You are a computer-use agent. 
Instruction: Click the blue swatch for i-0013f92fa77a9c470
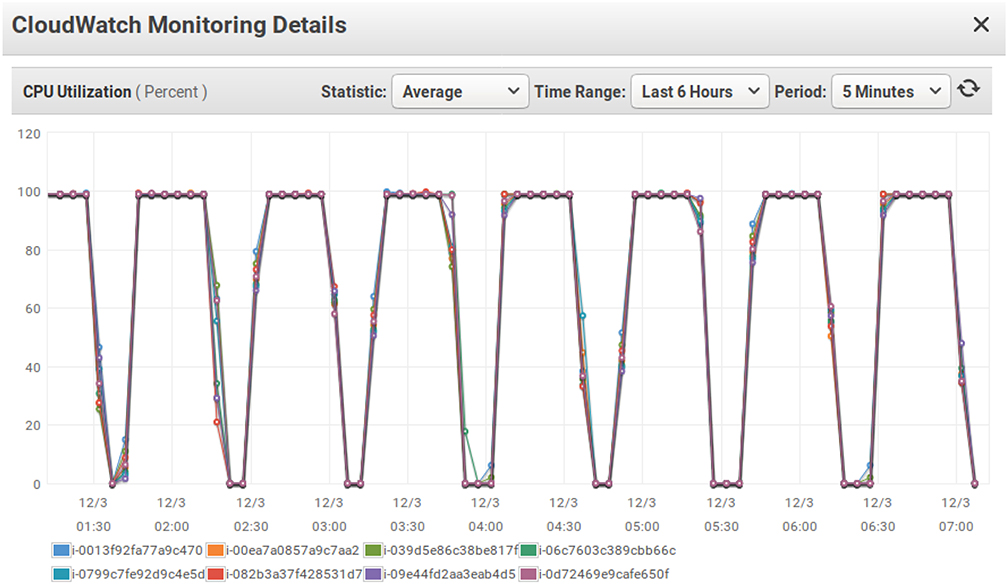61,551
